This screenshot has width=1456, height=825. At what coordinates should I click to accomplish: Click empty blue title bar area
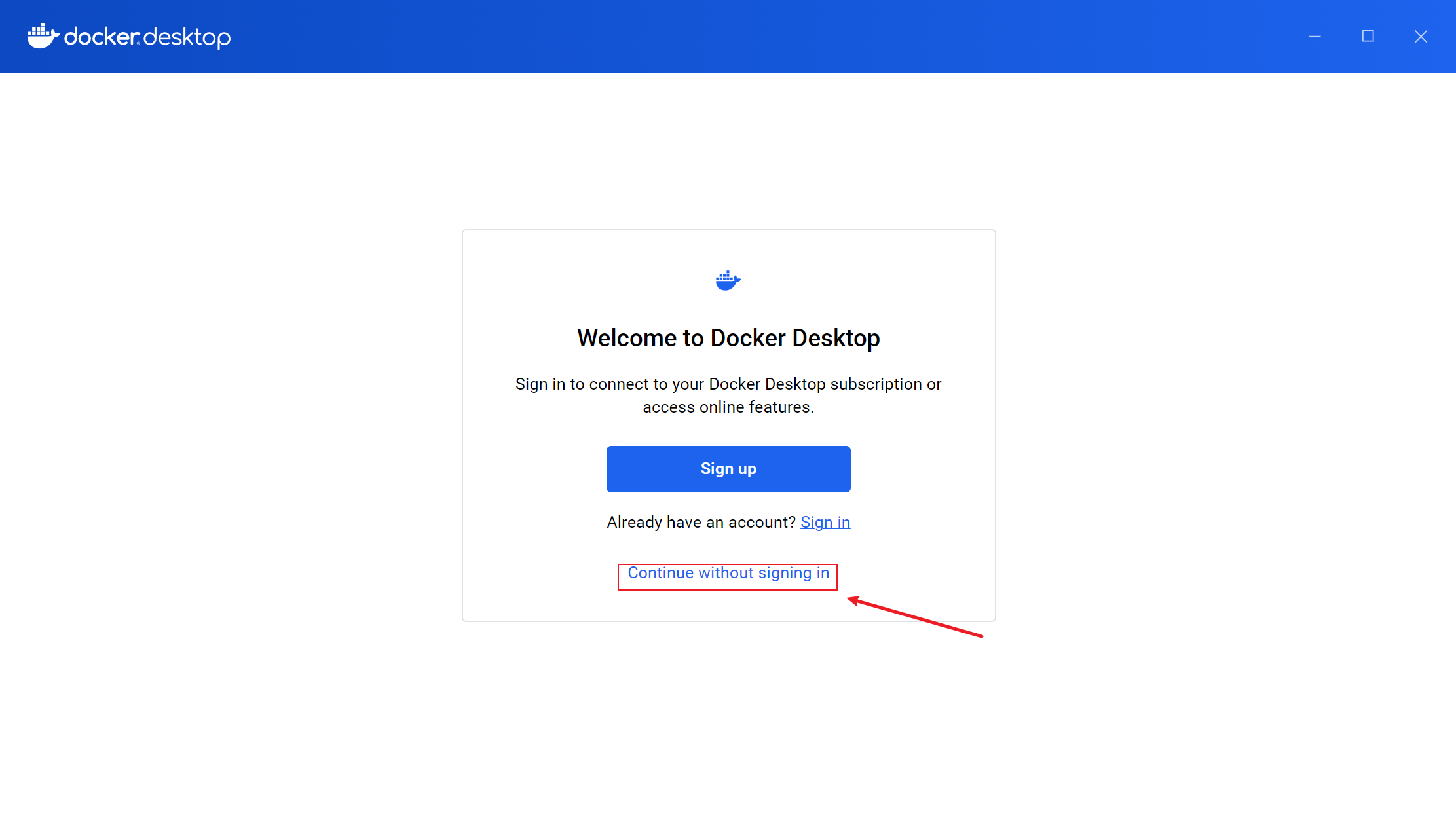coord(720,37)
